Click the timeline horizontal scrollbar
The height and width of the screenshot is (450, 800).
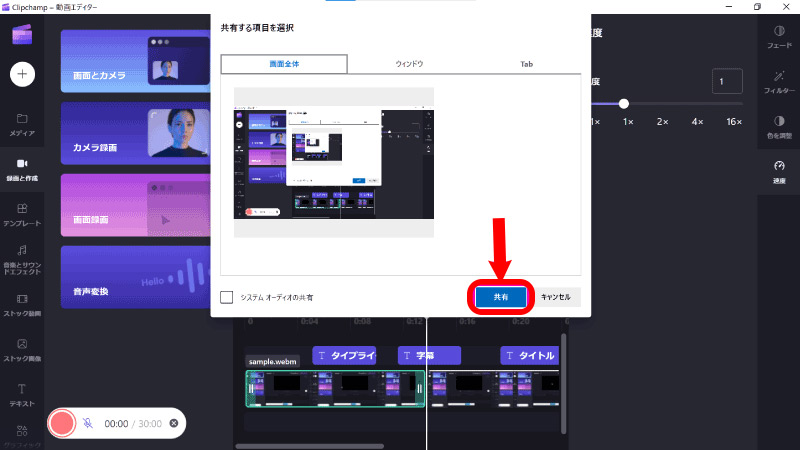click(x=309, y=446)
